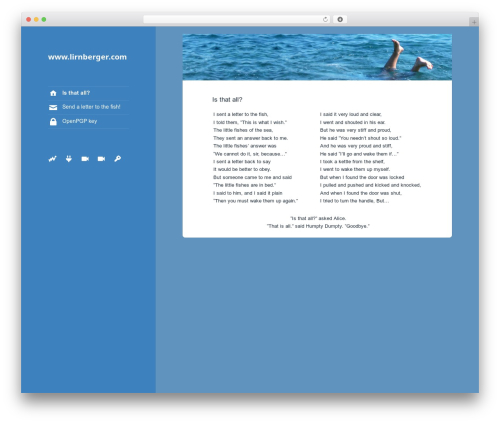Click the line 'It would be better to obey.'
The image size is (500, 423).
(242, 169)
